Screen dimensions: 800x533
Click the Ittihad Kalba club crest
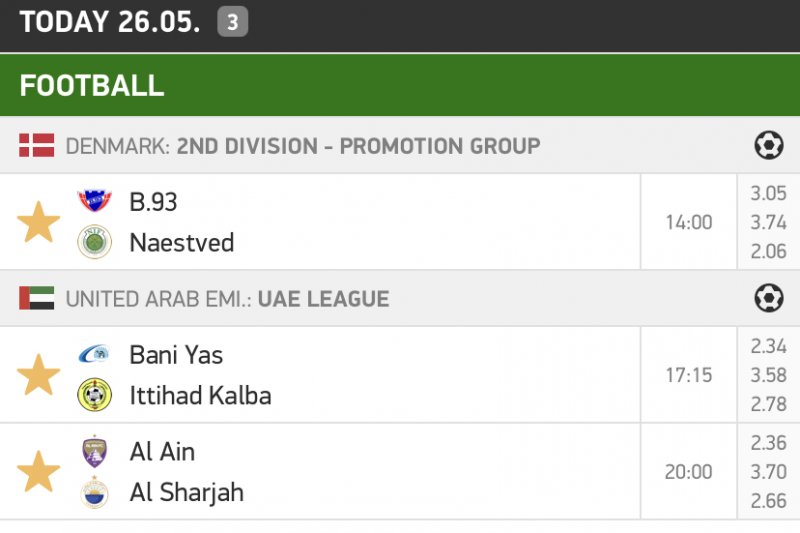click(94, 396)
